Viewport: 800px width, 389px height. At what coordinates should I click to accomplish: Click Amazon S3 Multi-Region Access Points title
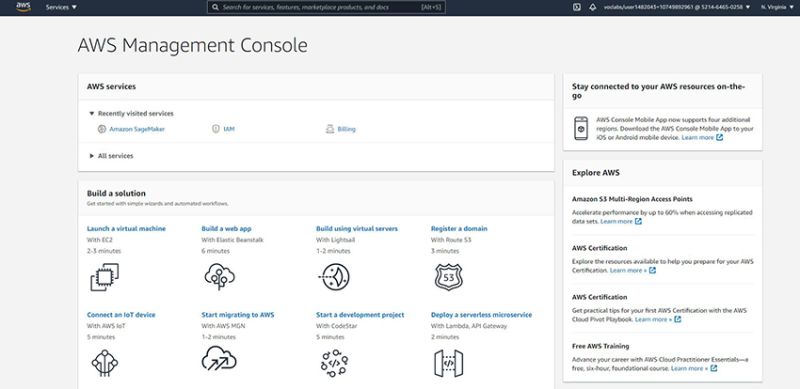coord(632,199)
